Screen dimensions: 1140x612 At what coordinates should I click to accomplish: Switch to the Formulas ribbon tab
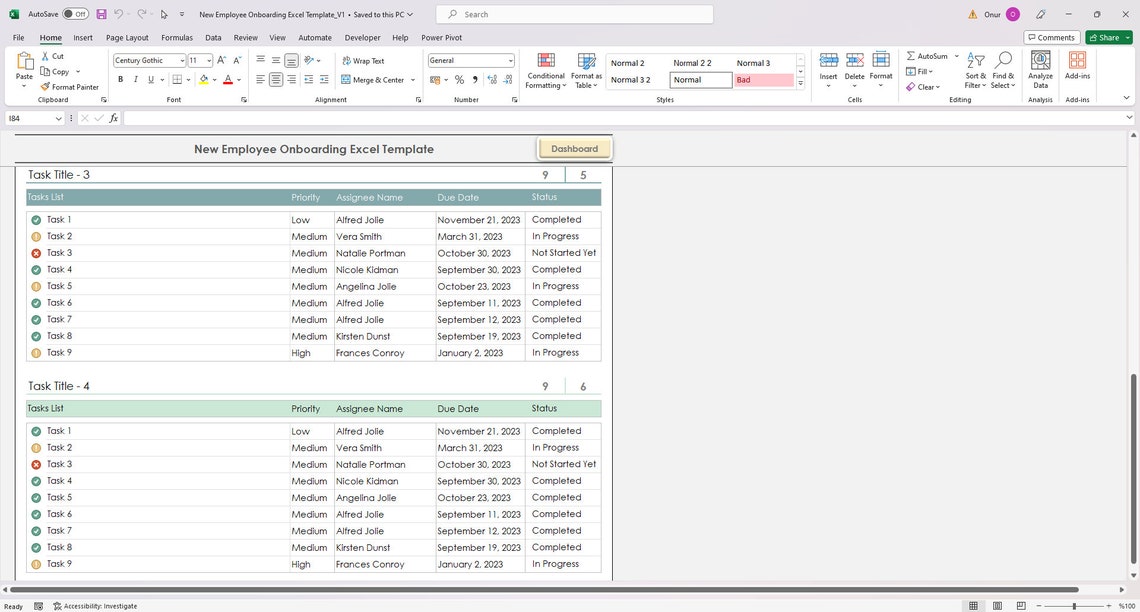(x=177, y=37)
